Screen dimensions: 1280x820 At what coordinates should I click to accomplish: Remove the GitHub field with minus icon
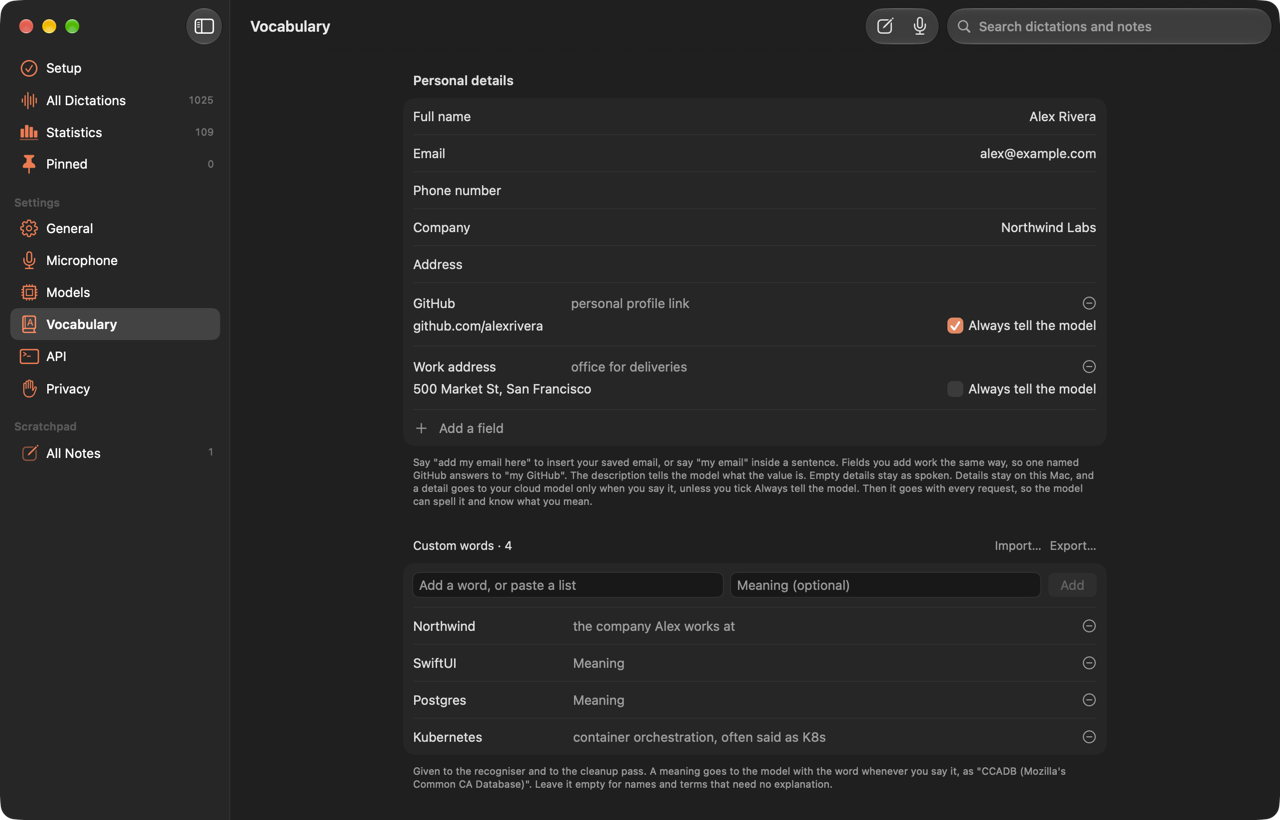[x=1089, y=303]
